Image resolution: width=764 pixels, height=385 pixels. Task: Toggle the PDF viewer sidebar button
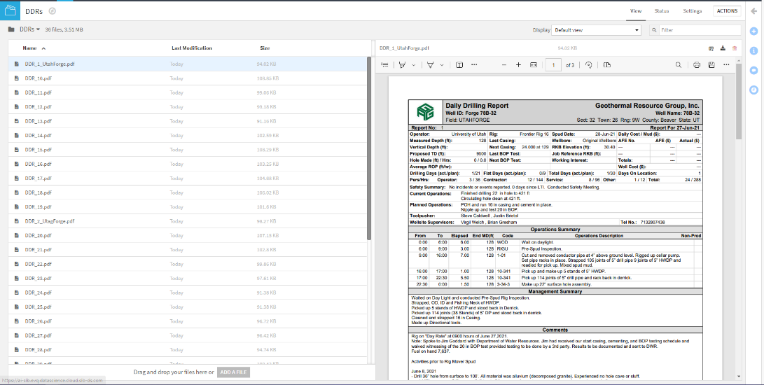tap(384, 65)
